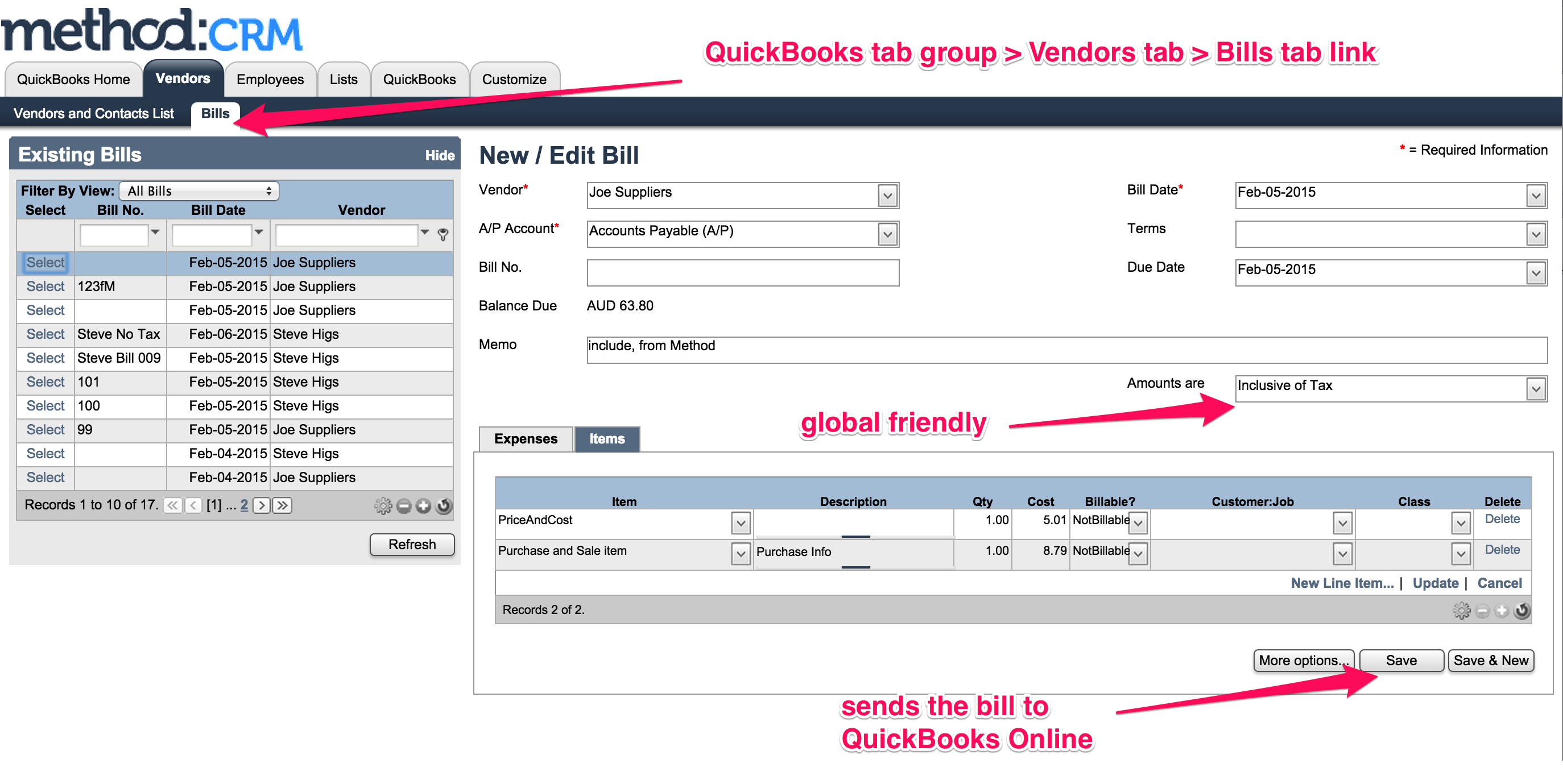
Task: Switch to the Expenses tab
Action: point(526,439)
